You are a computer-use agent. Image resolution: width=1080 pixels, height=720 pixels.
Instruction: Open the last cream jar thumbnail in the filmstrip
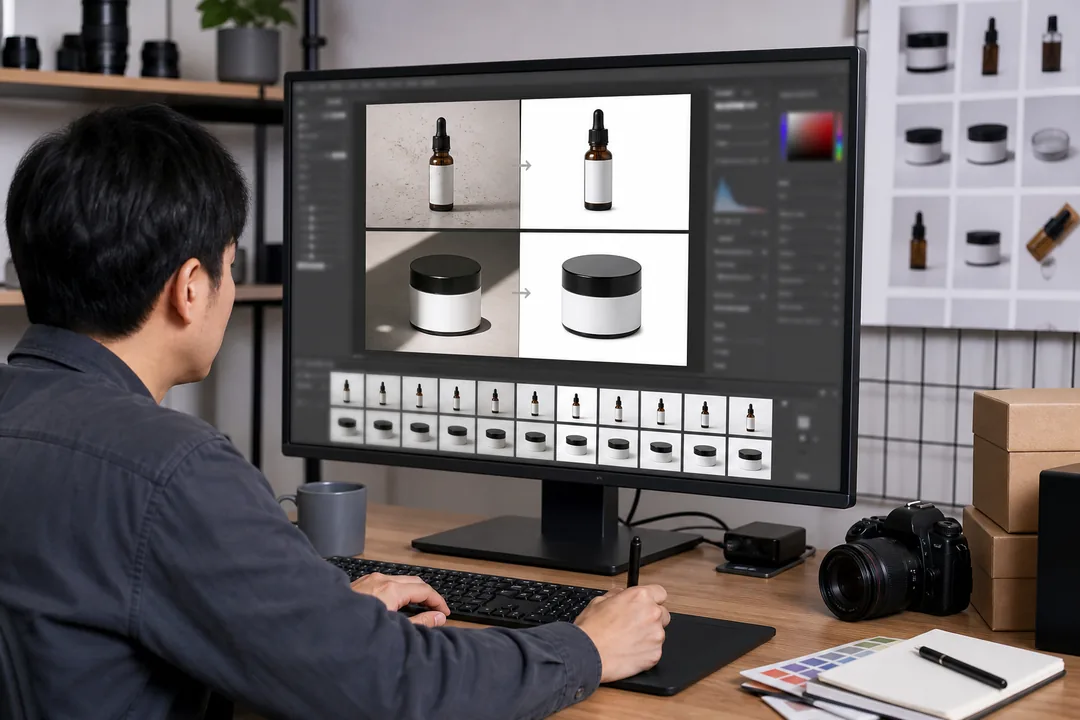point(749,457)
